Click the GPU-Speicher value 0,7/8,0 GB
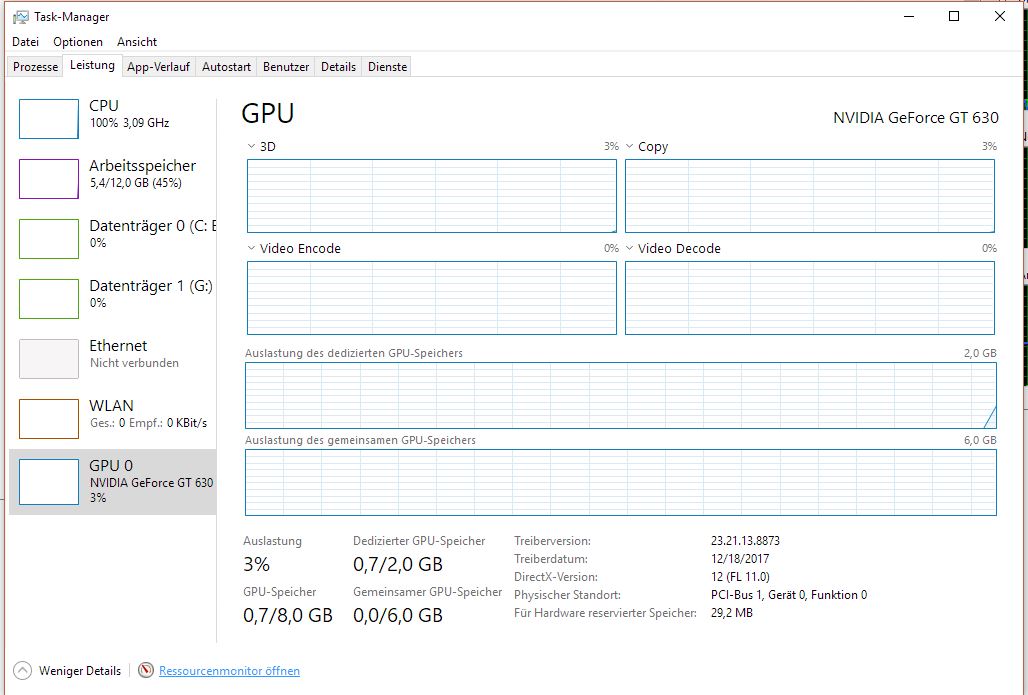This screenshot has height=695, width=1028. [x=288, y=615]
